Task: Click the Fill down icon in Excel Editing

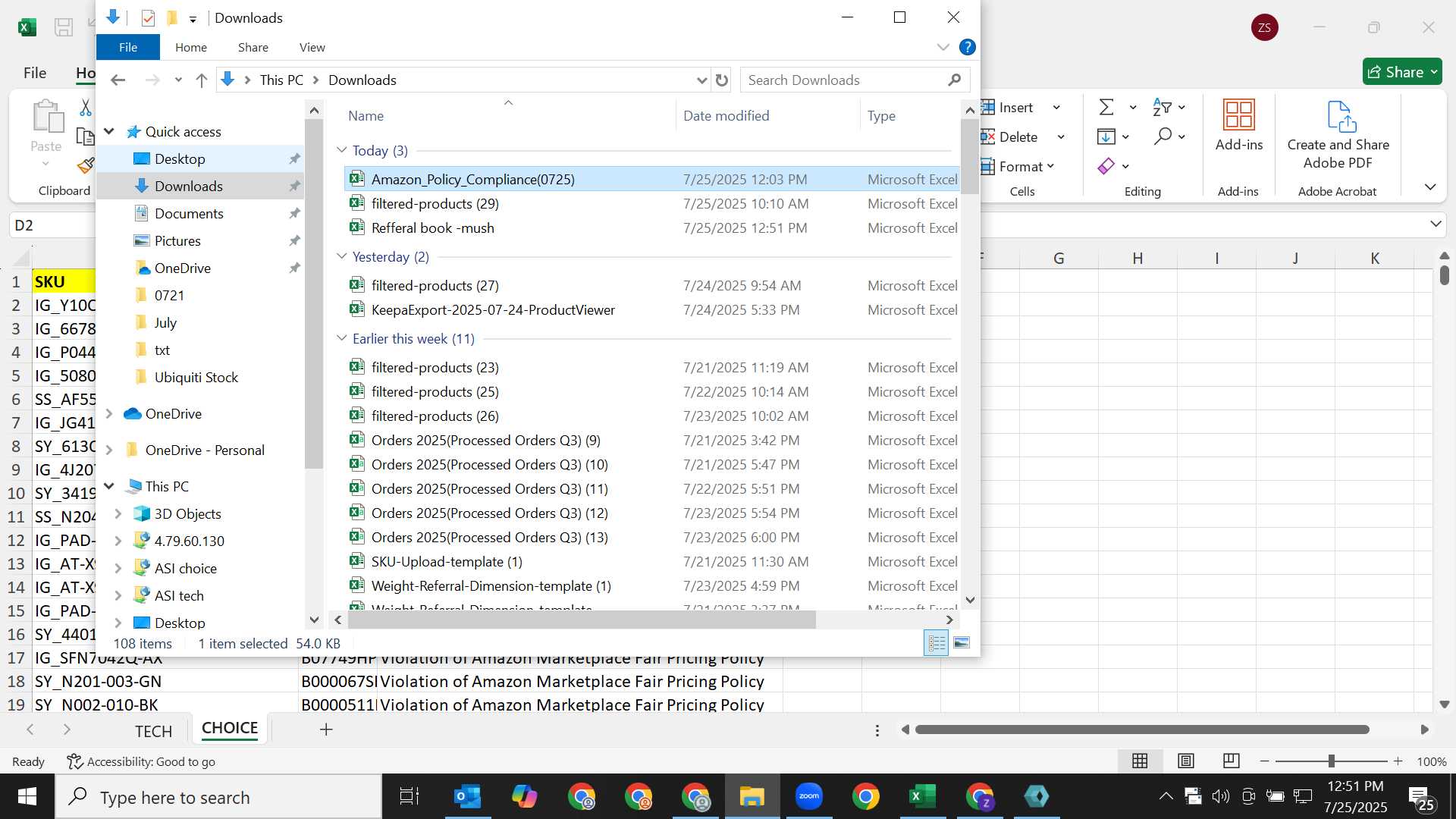Action: (1106, 136)
